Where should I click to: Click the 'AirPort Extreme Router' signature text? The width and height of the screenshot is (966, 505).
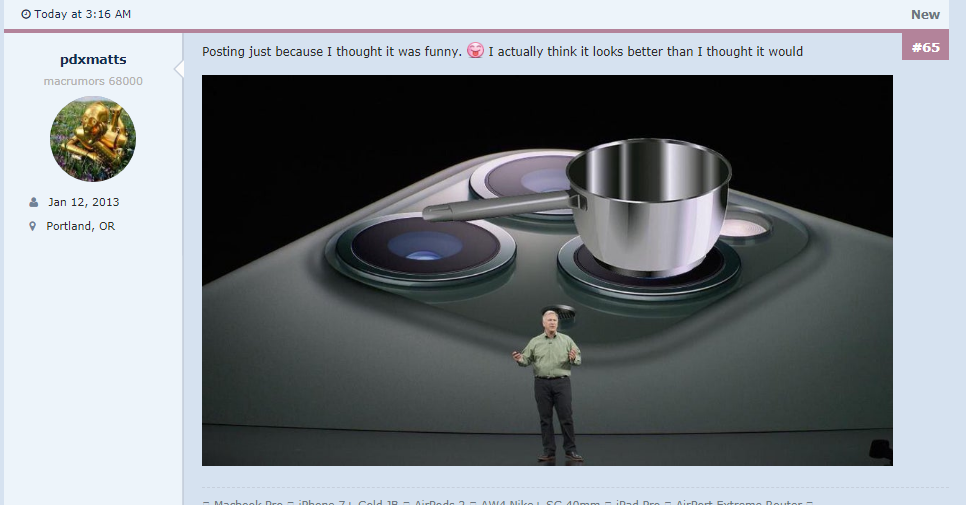click(739, 502)
